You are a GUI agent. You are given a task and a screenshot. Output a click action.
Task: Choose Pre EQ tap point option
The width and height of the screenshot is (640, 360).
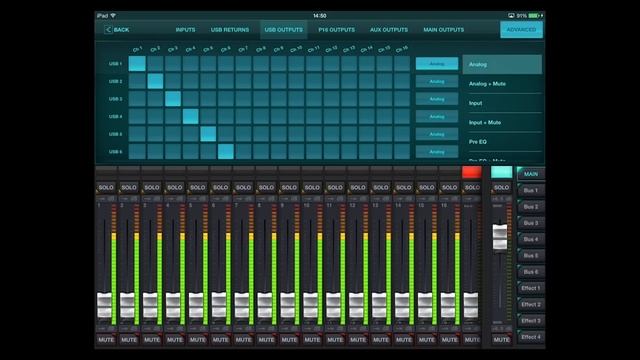(x=502, y=142)
